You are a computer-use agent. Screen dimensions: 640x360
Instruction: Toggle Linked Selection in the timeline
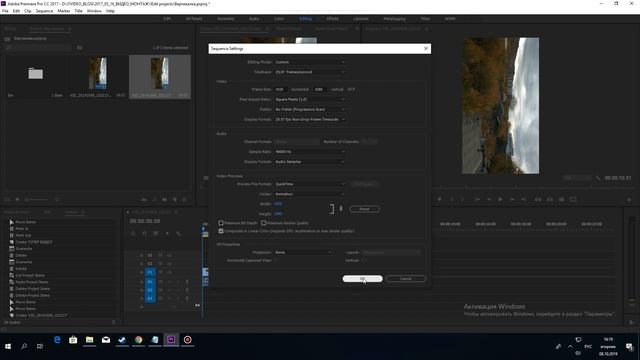click(156, 233)
